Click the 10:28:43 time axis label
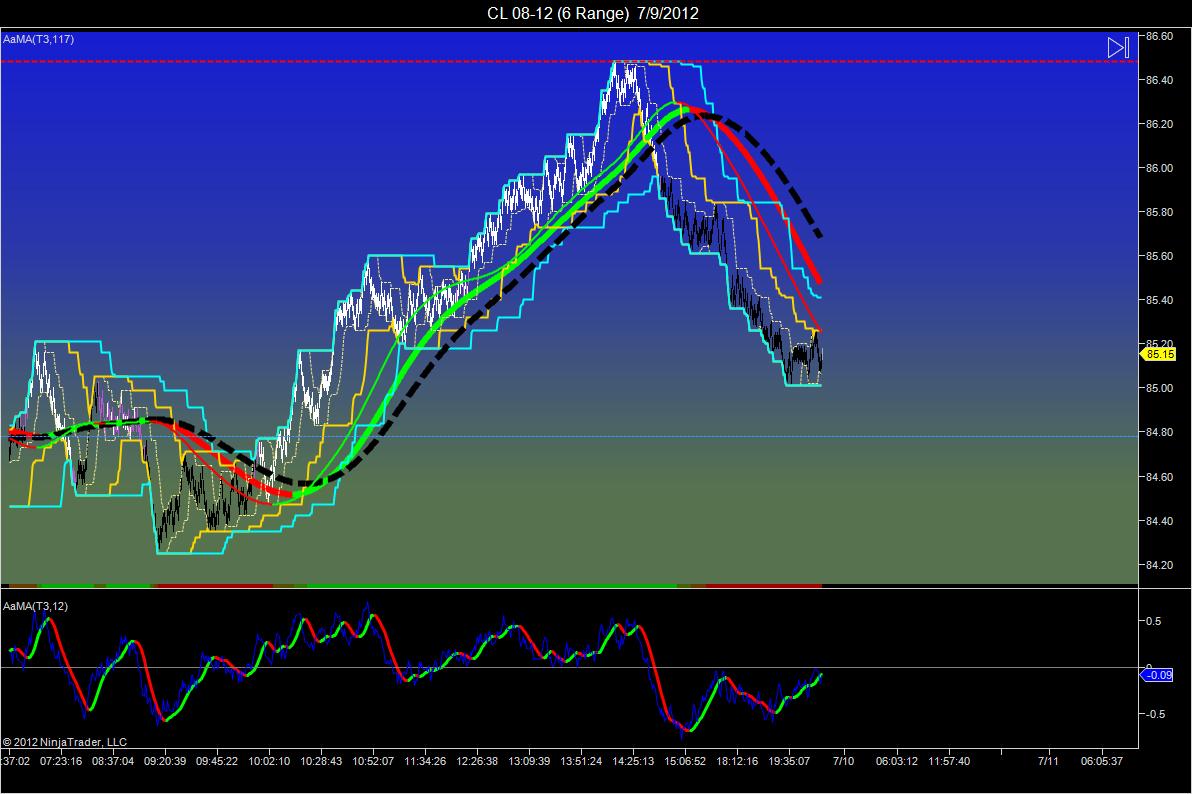The height and width of the screenshot is (794, 1192). pyautogui.click(x=321, y=761)
